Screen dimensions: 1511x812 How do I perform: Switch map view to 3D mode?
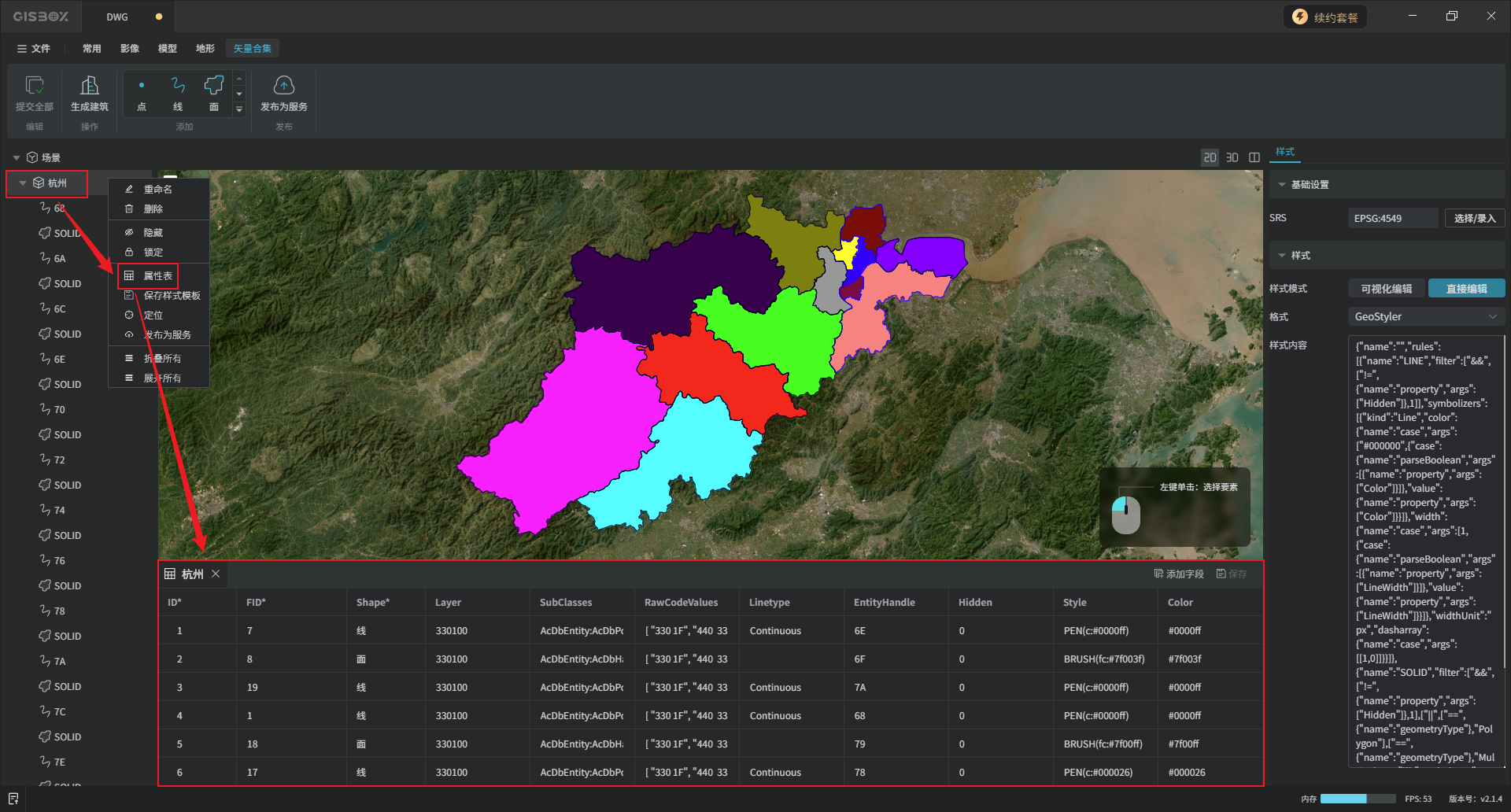point(1232,158)
